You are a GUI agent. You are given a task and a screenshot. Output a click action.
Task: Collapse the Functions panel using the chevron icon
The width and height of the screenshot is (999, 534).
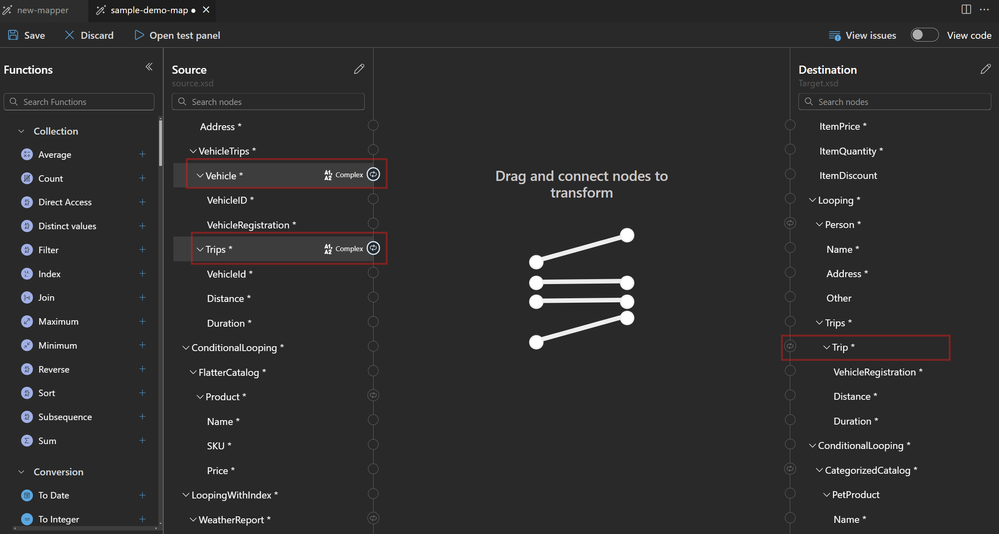click(x=149, y=67)
